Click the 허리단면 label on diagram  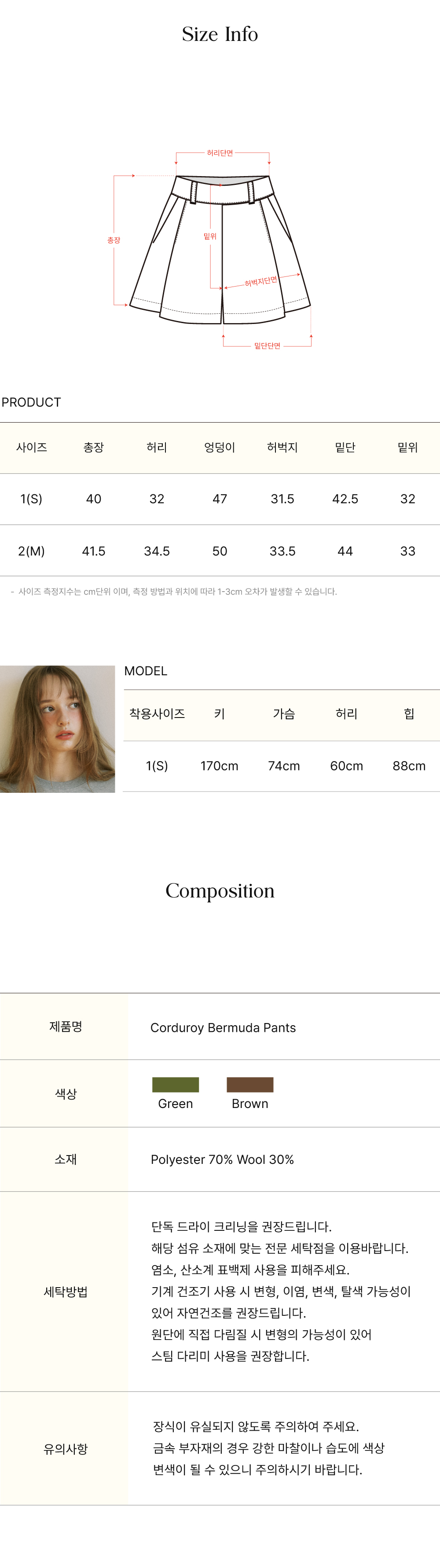220,153
